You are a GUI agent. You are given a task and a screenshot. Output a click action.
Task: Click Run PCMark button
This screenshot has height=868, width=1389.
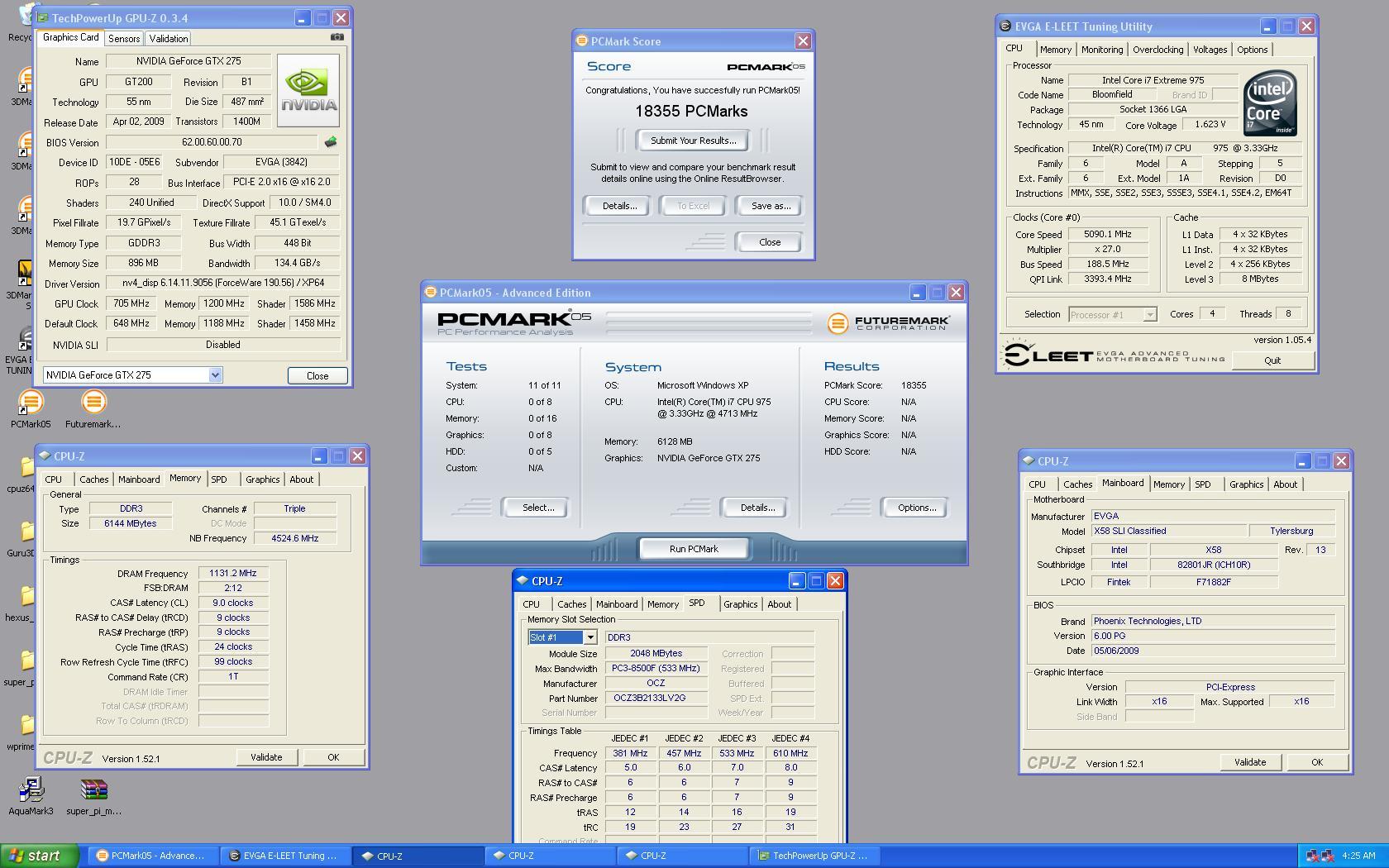pyautogui.click(x=694, y=549)
